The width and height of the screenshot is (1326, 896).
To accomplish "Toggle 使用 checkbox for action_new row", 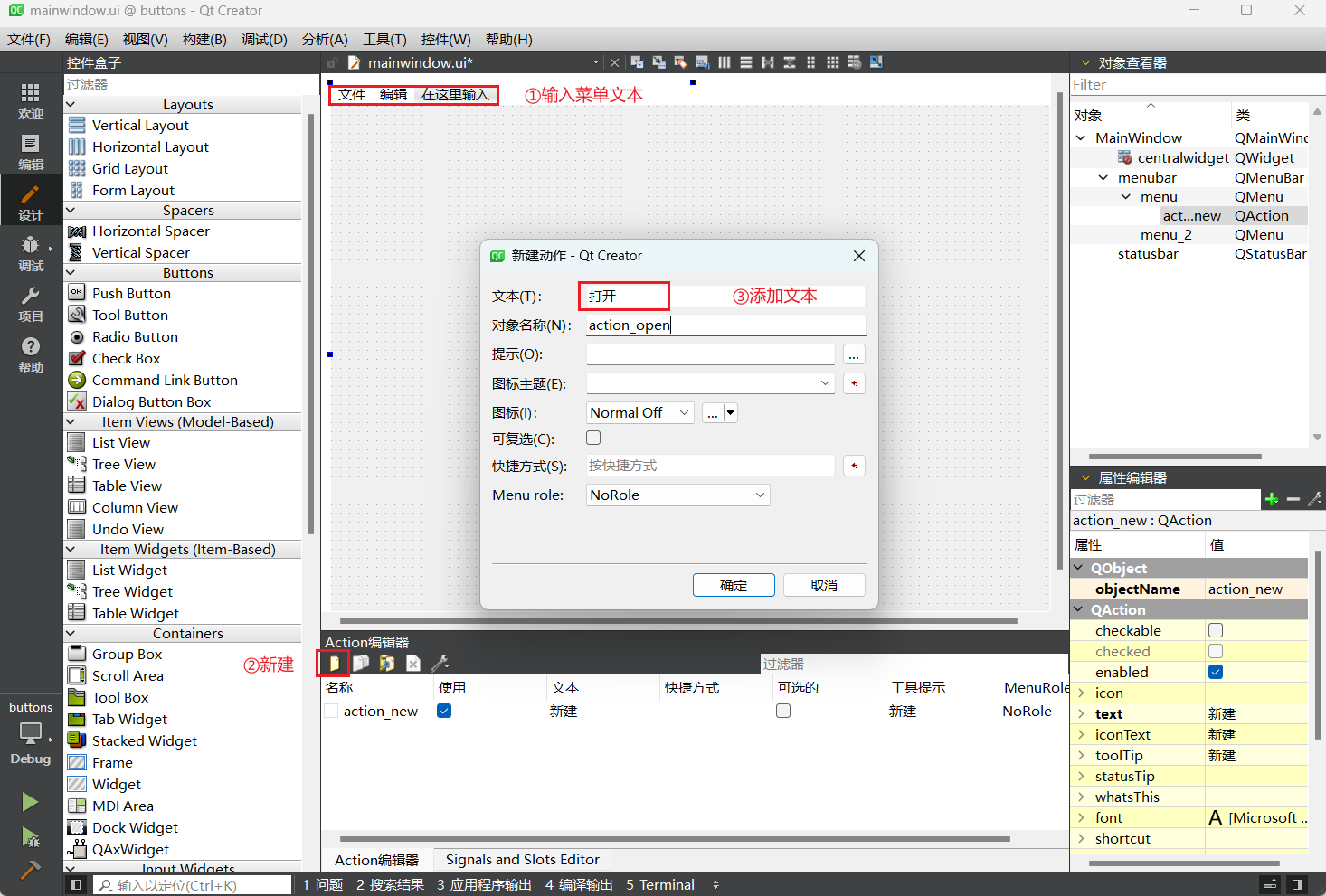I will pos(444,712).
